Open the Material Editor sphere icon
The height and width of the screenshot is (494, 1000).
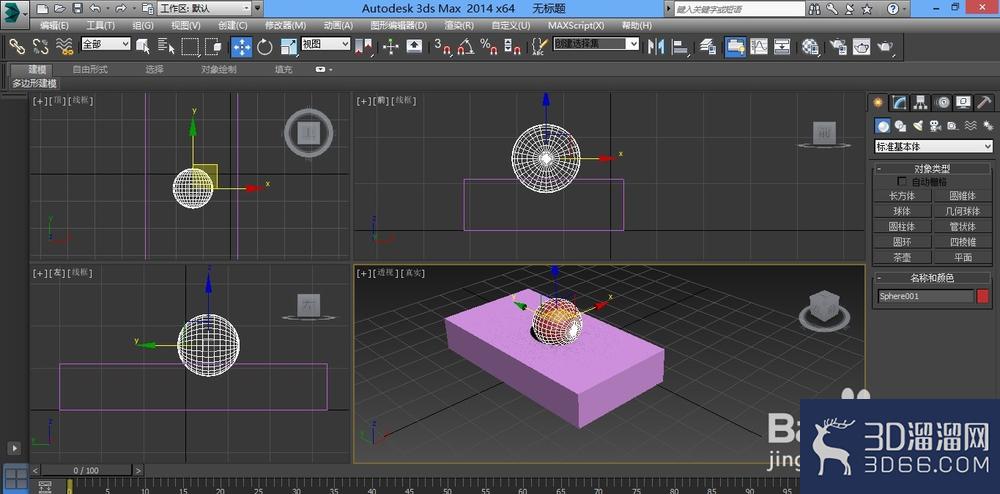[811, 46]
